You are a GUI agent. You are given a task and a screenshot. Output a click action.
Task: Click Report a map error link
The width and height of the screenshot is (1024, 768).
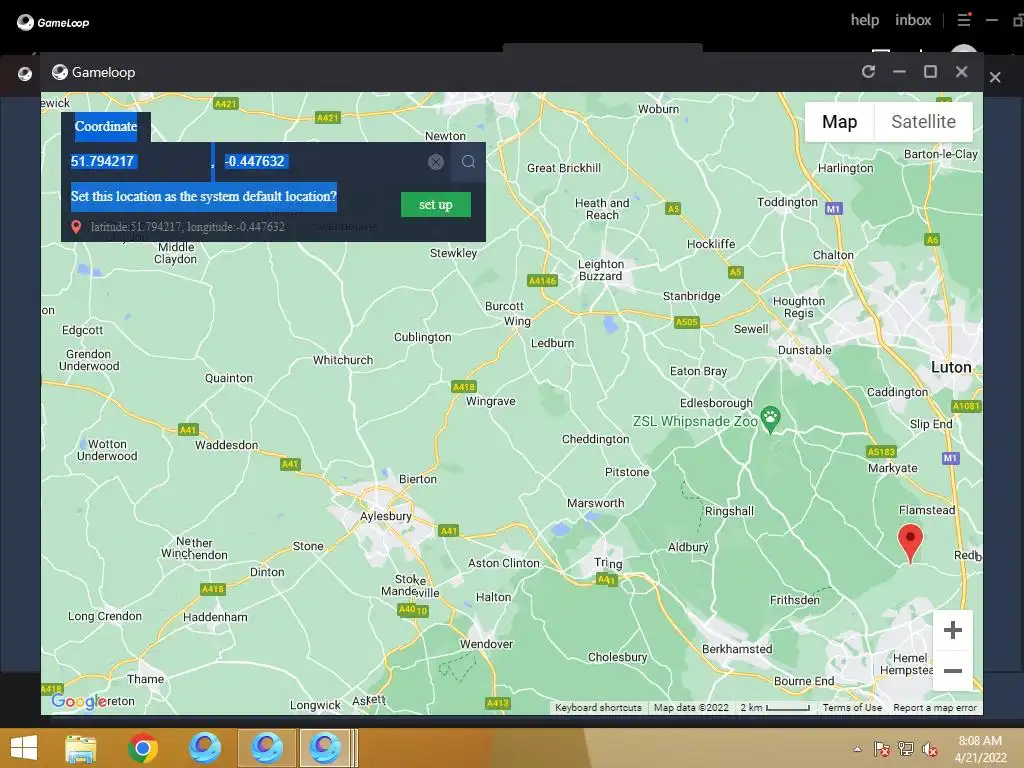pos(935,707)
